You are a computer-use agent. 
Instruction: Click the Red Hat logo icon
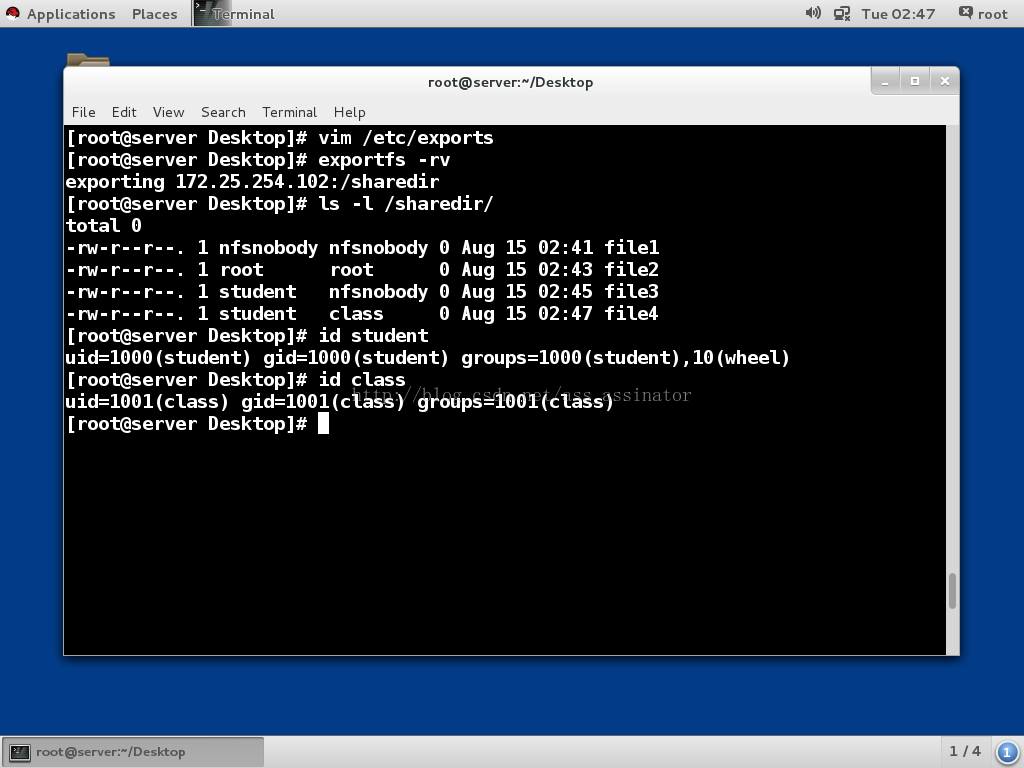[x=12, y=13]
